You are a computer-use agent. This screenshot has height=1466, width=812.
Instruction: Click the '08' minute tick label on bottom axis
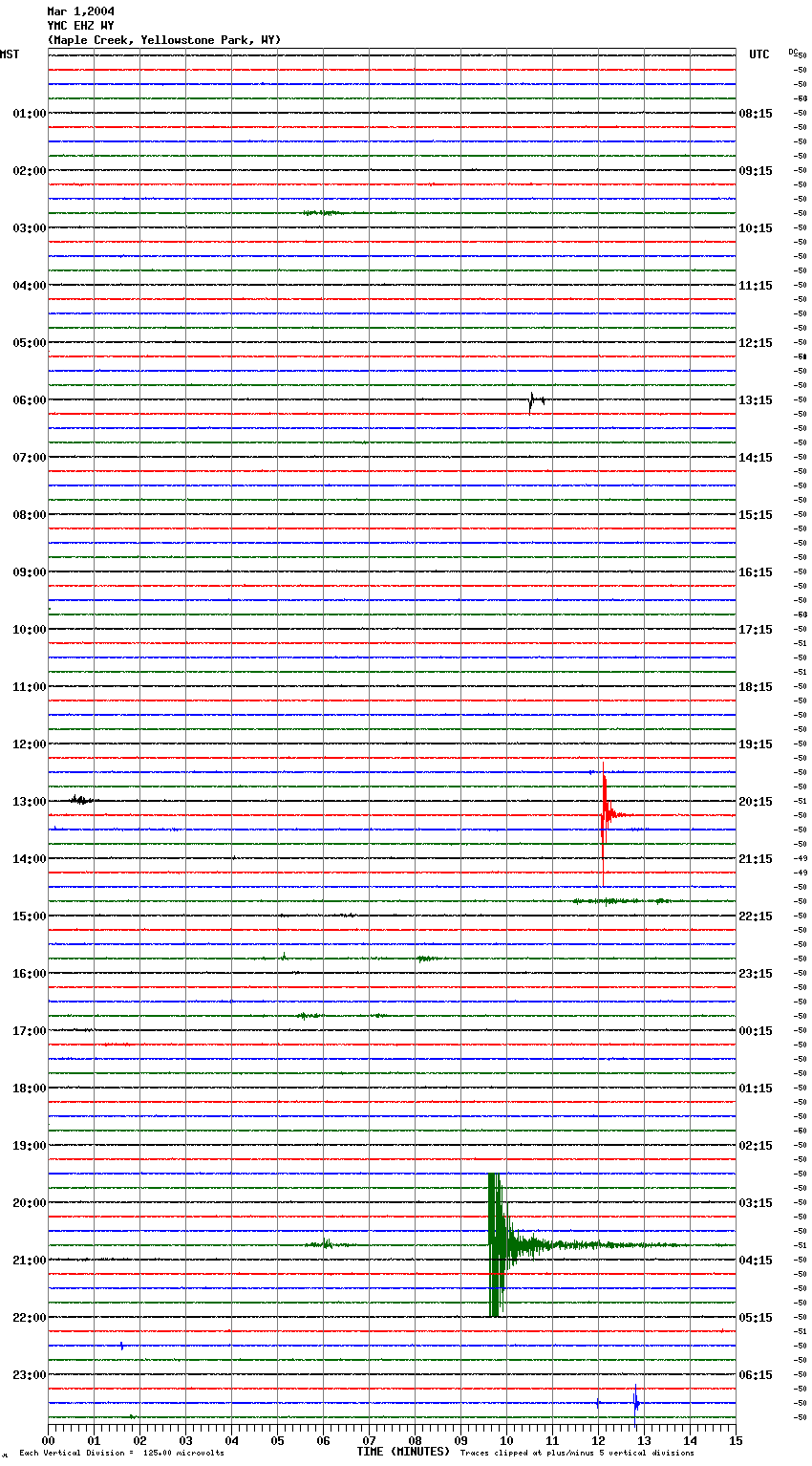[x=415, y=1440]
